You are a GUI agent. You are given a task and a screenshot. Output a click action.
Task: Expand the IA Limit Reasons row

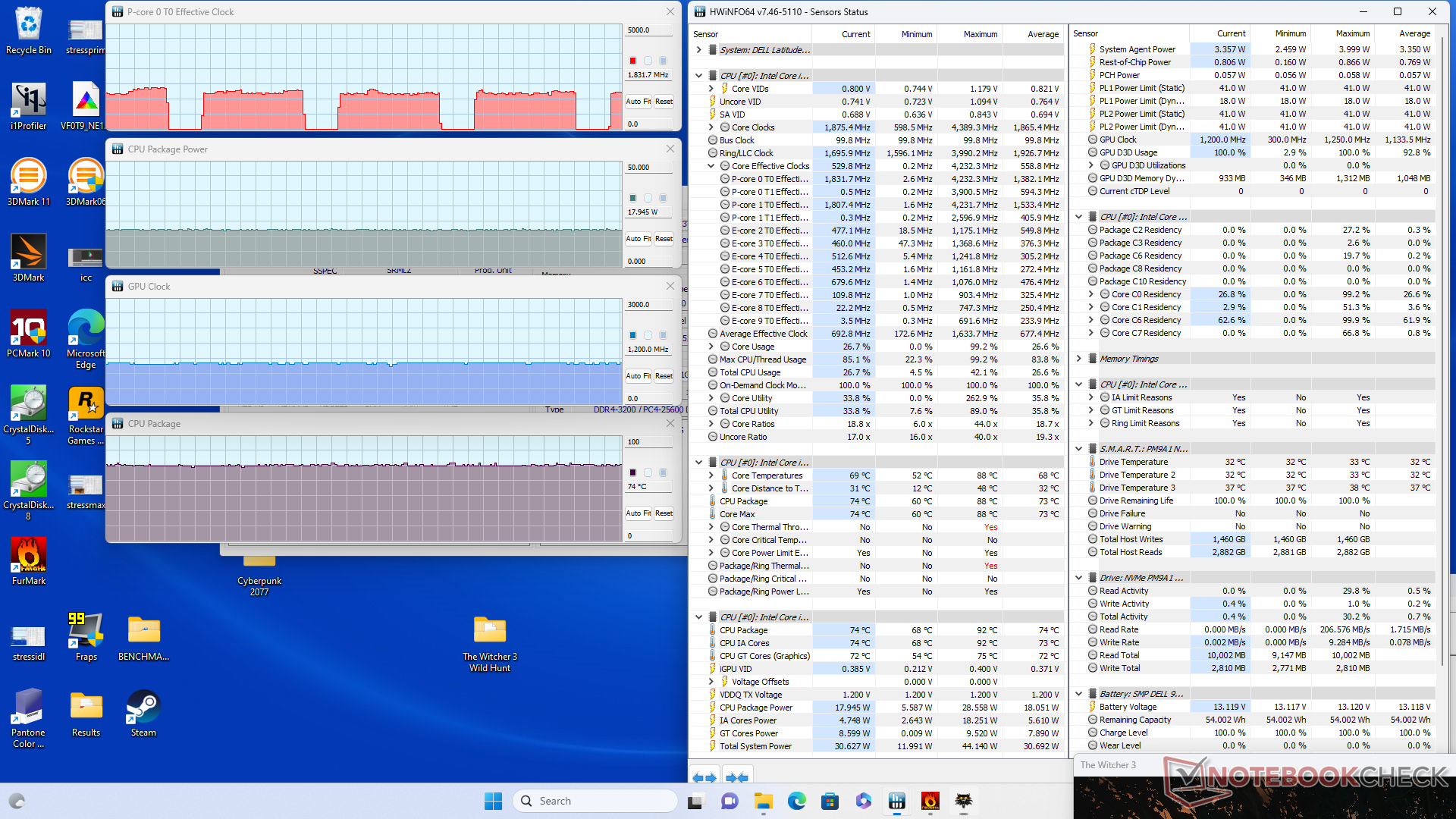coord(1091,397)
